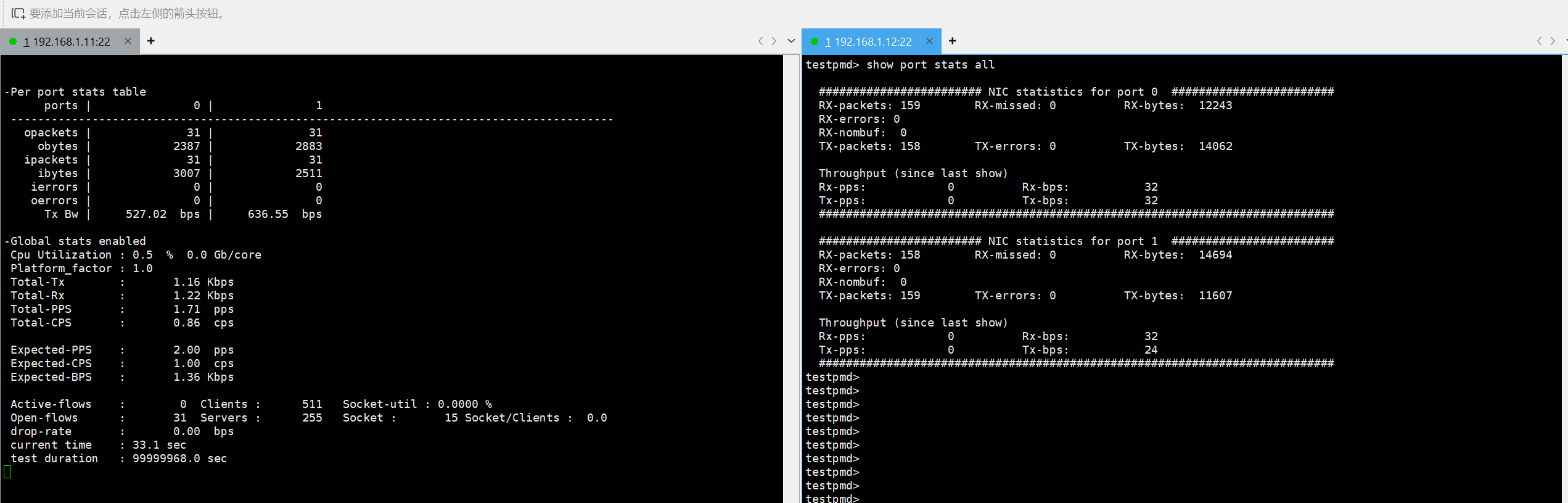
Task: Click the dotted toolbar grip handle
Action: tap(4, 13)
